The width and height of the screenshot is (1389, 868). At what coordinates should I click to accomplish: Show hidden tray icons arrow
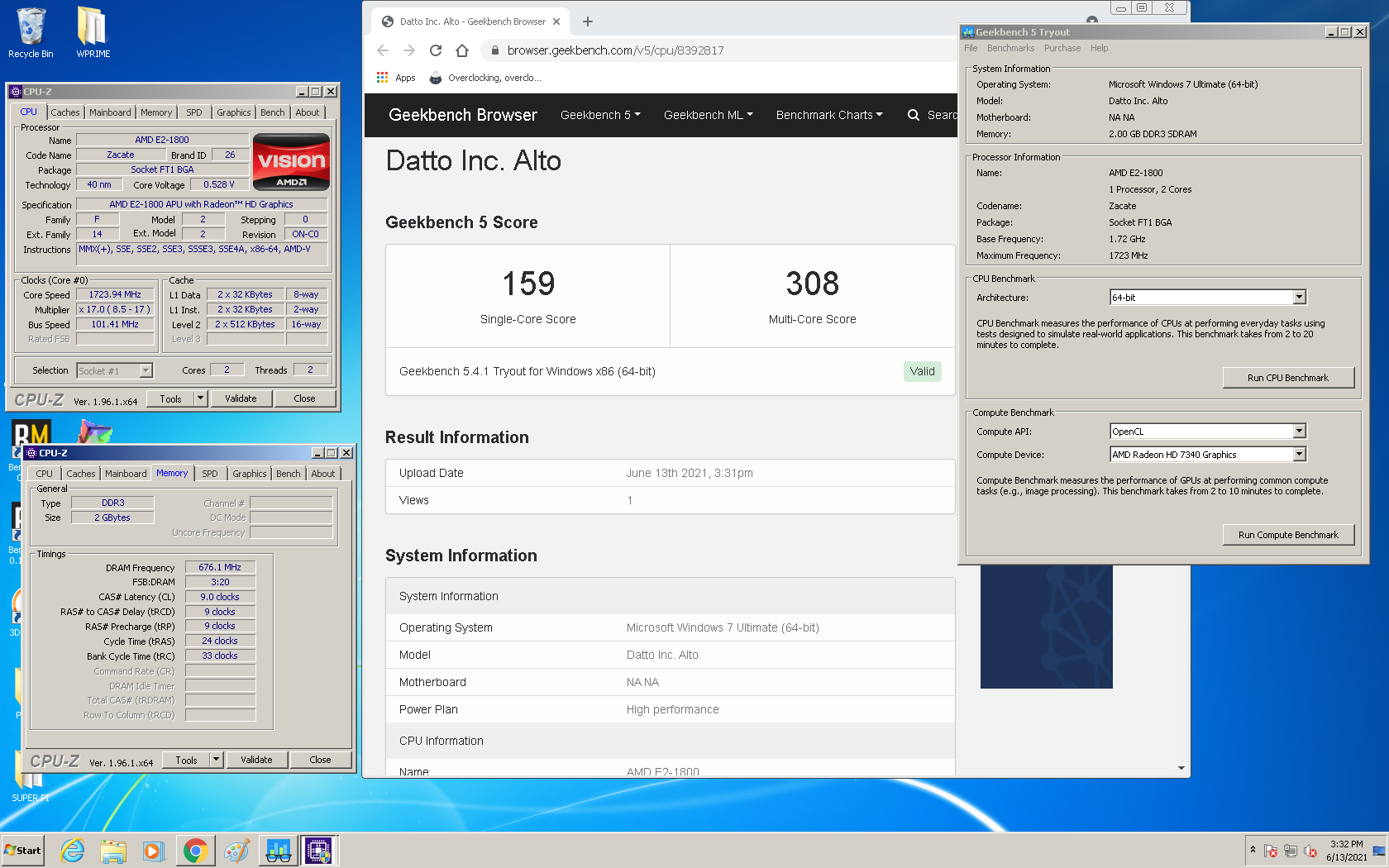click(1253, 850)
